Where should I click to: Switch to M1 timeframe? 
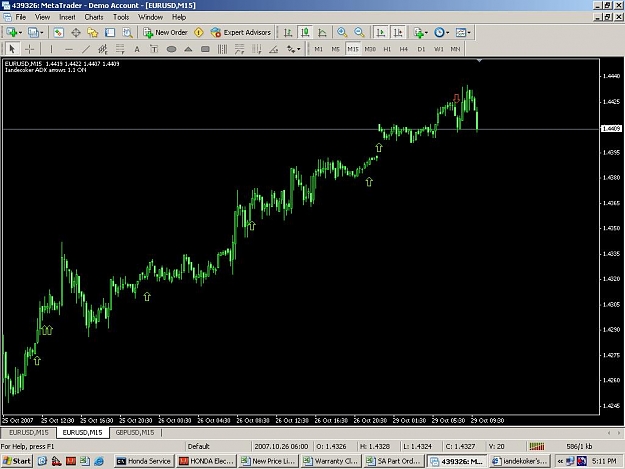point(318,49)
